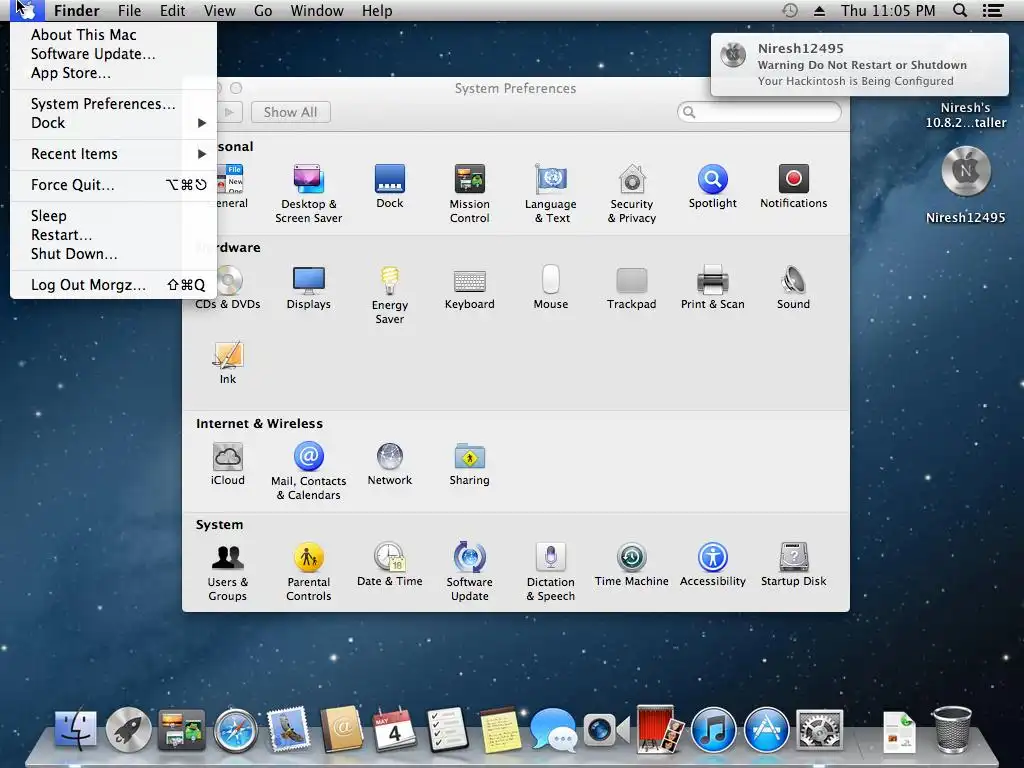Open Parental Controls pane
The image size is (1024, 768).
tap(308, 571)
